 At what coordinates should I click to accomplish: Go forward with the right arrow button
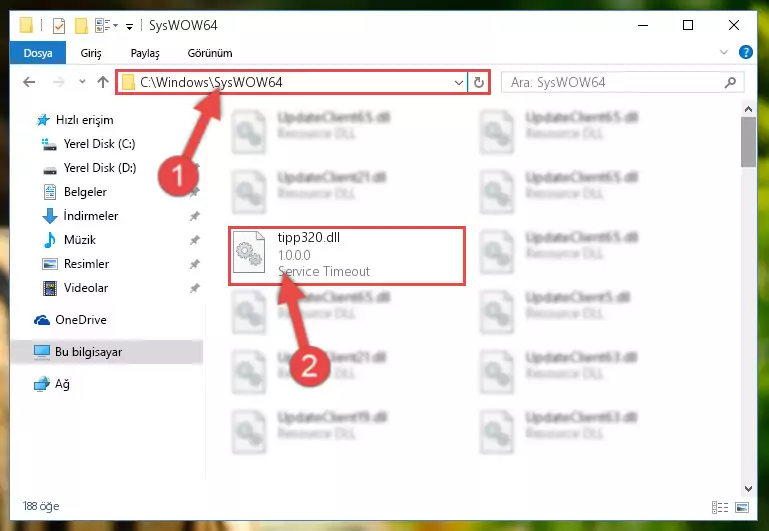(58, 82)
